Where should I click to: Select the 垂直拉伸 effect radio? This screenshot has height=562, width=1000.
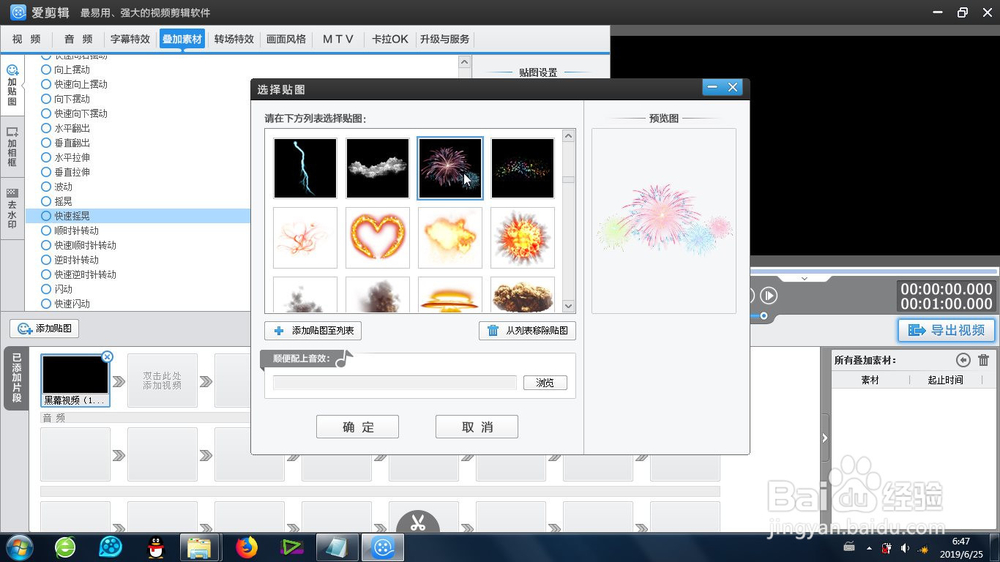(x=46, y=172)
